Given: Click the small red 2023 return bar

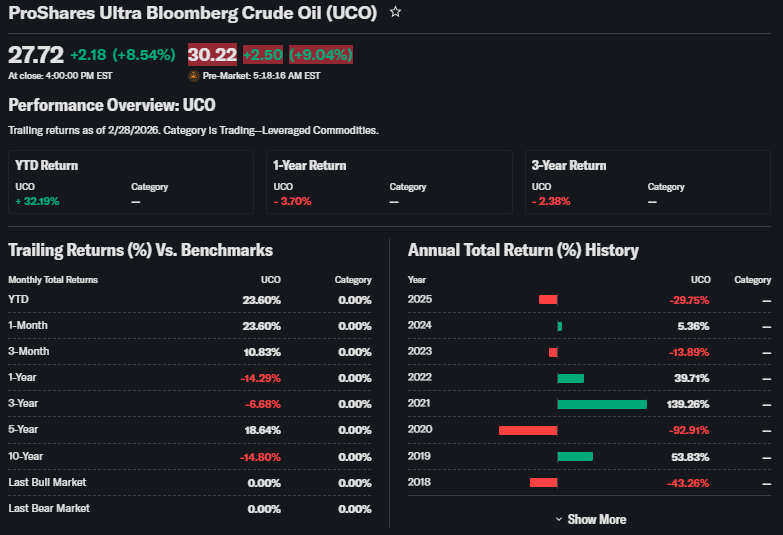Looking at the screenshot, I should coord(552,352).
